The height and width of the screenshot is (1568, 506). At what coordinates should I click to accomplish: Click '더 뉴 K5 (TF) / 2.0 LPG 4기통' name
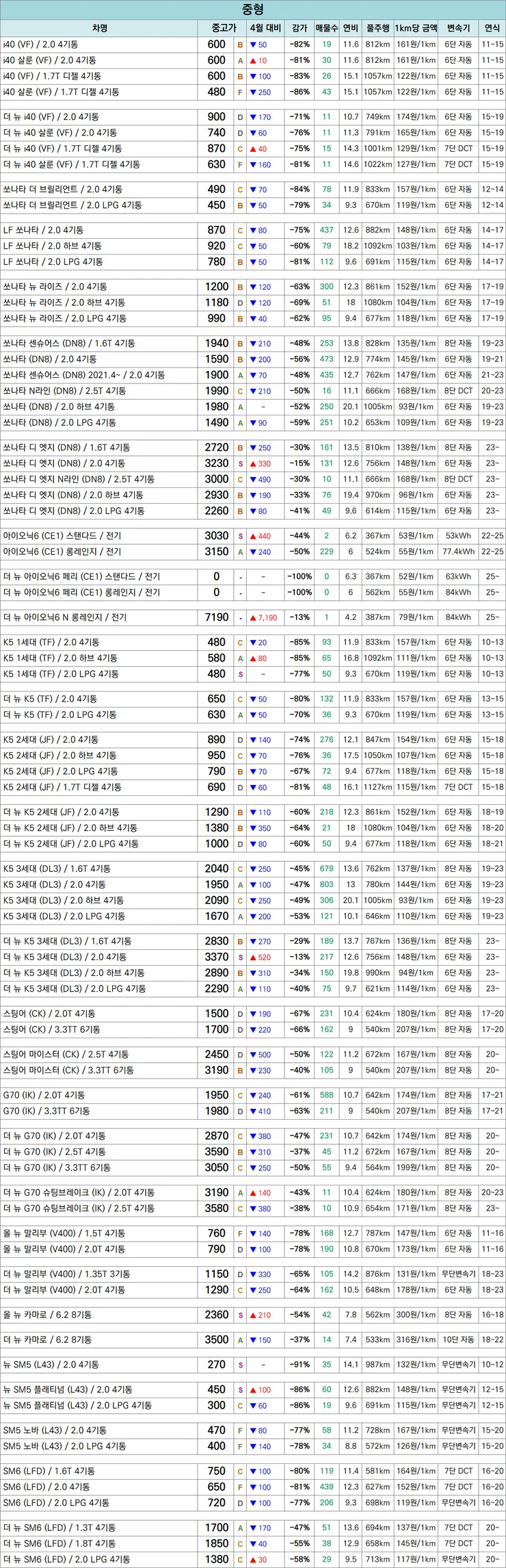(59, 715)
